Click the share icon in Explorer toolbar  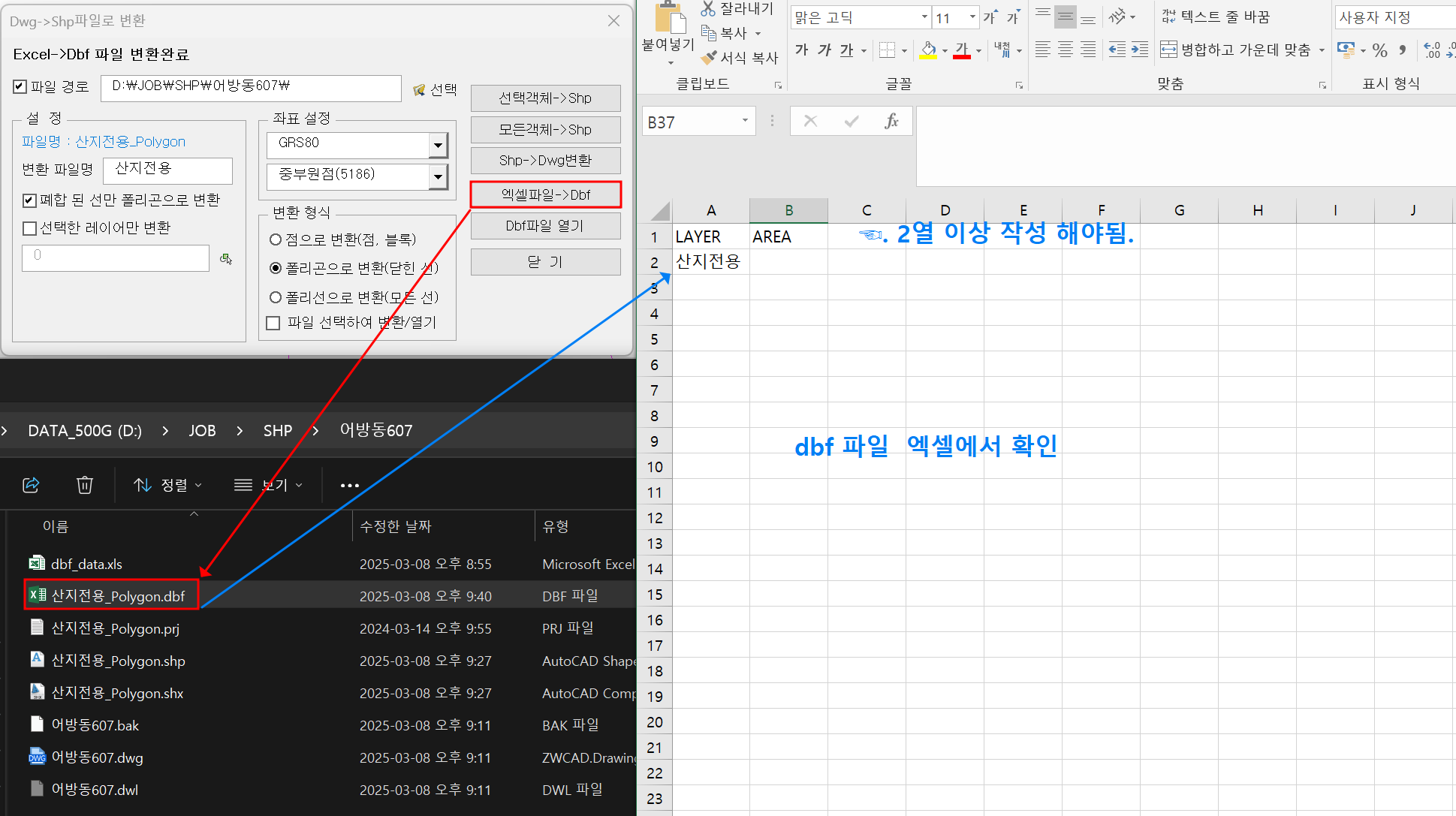[x=31, y=485]
